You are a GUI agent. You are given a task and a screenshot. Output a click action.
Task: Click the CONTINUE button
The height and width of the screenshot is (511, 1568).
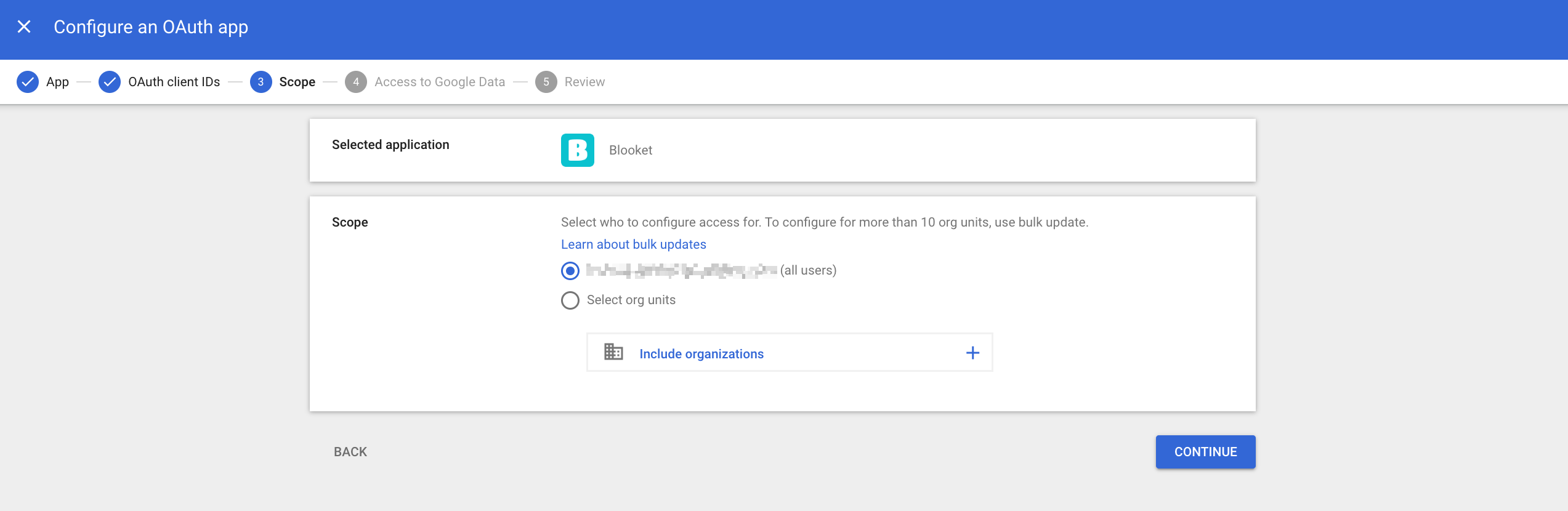(1205, 451)
